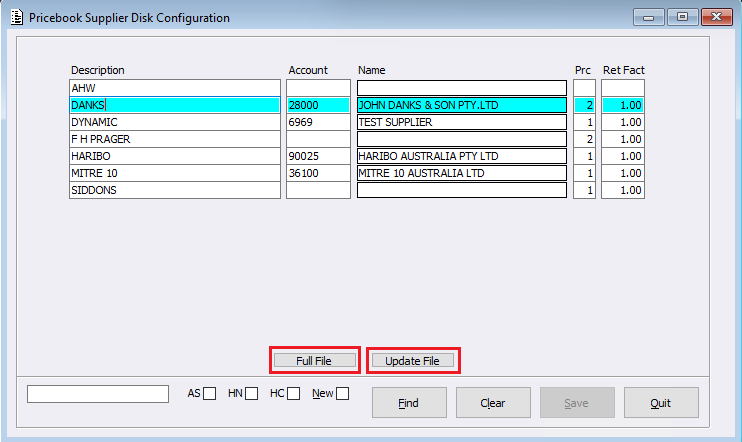742x442 pixels.
Task: Click empty account field in SIDDONS row
Action: (318, 190)
